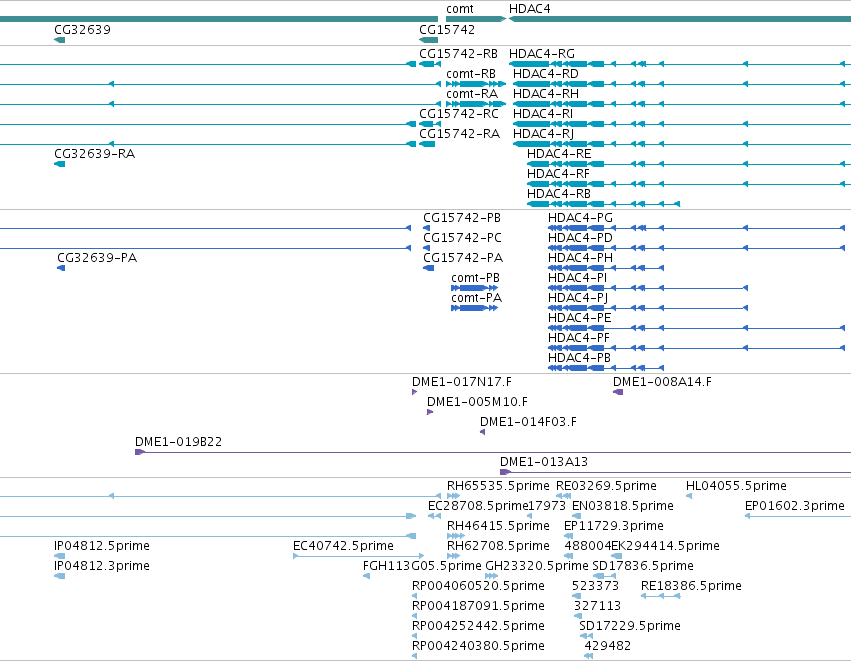Click transcript CG15742-RA

pos(459,134)
